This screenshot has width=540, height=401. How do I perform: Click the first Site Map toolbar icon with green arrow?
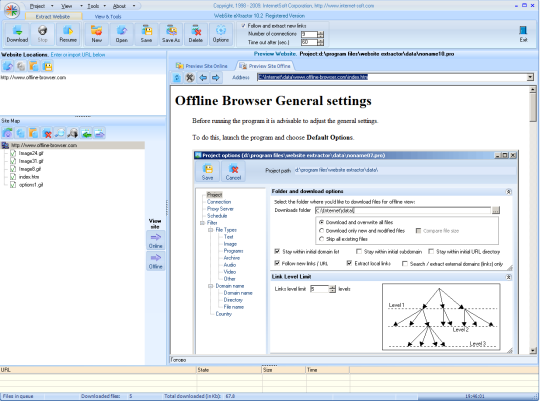[7, 133]
